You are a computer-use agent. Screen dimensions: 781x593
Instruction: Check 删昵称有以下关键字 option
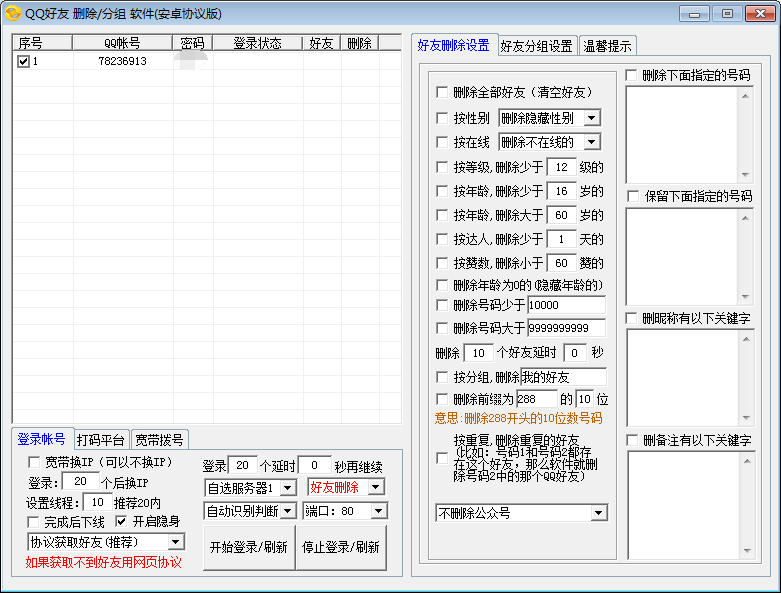[631, 318]
